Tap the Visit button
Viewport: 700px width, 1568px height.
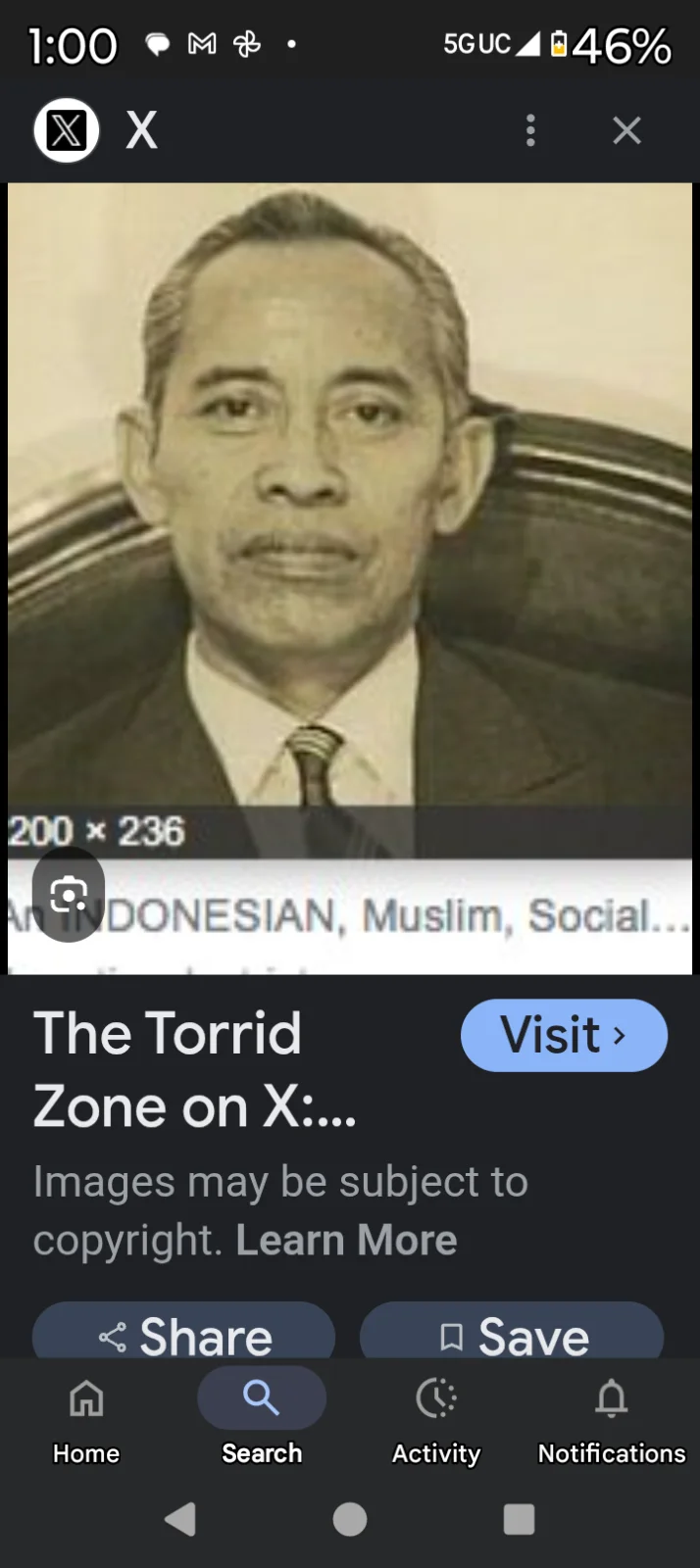(x=564, y=1035)
